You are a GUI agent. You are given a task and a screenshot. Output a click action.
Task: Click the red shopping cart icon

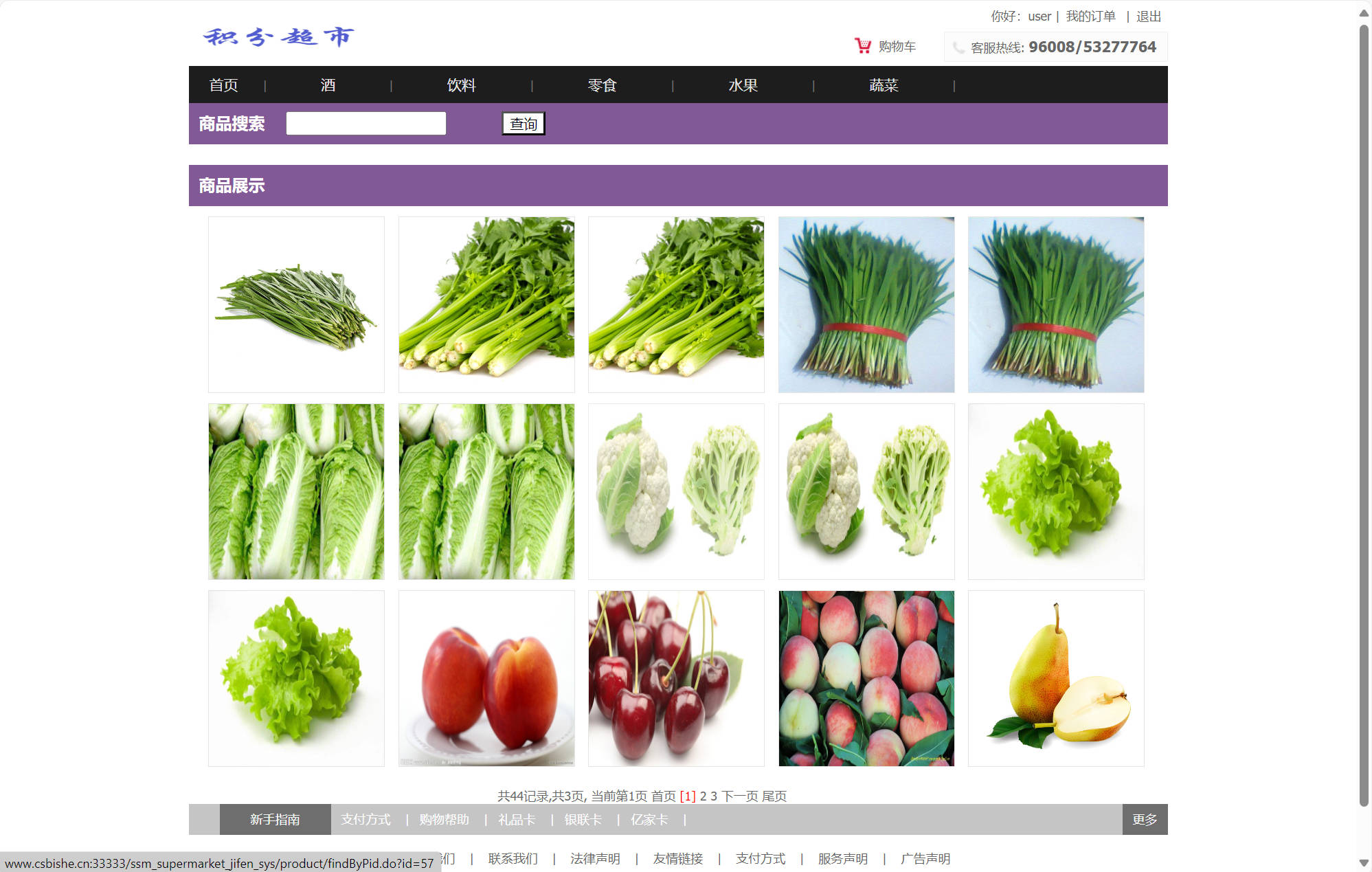[862, 46]
